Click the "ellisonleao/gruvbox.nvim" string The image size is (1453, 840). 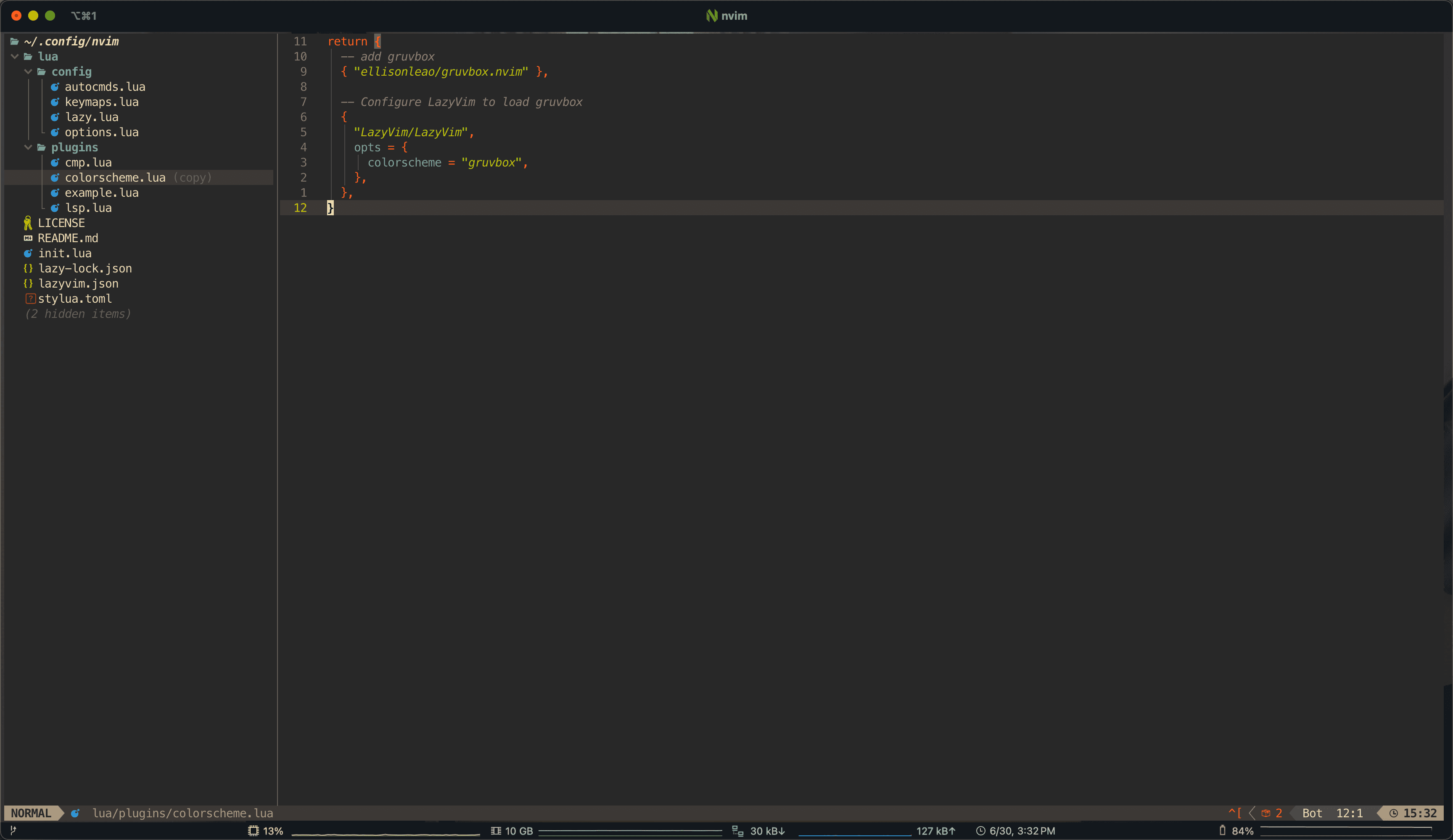441,71
